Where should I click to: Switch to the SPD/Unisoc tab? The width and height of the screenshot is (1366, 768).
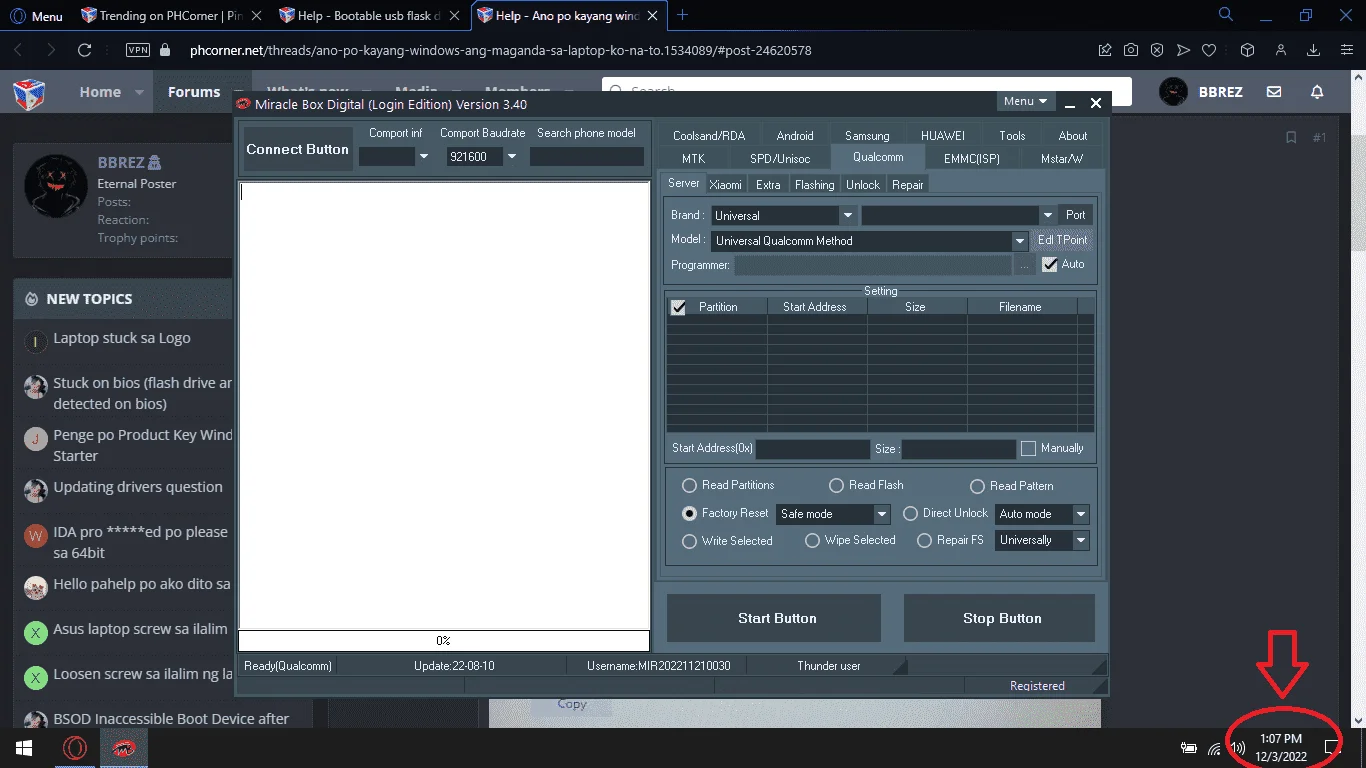point(779,158)
